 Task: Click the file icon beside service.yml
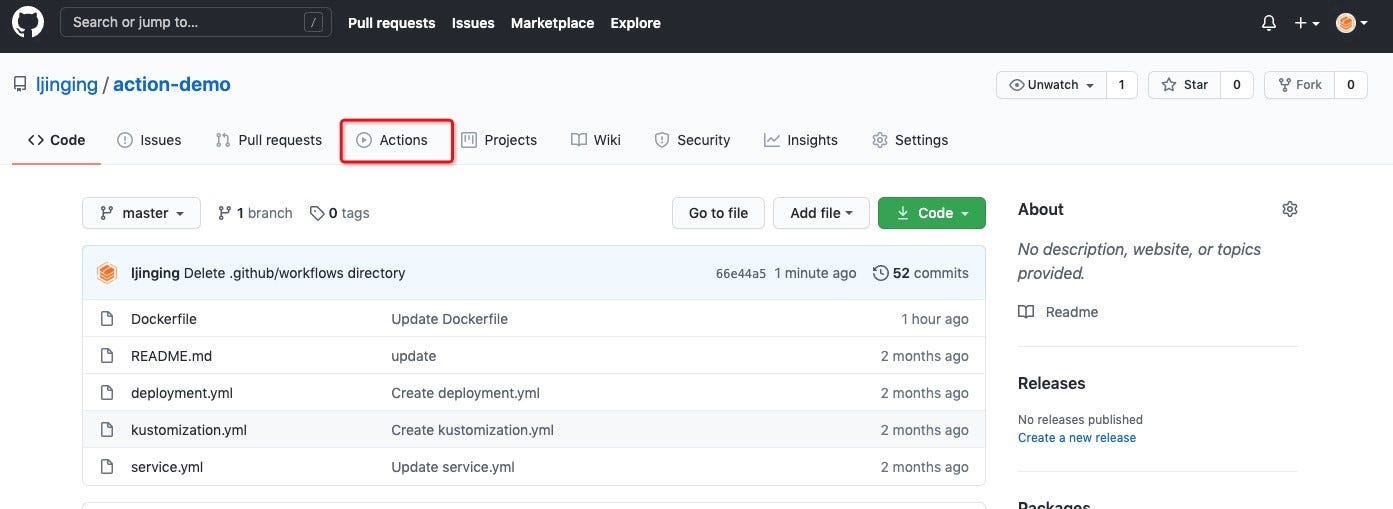107,467
